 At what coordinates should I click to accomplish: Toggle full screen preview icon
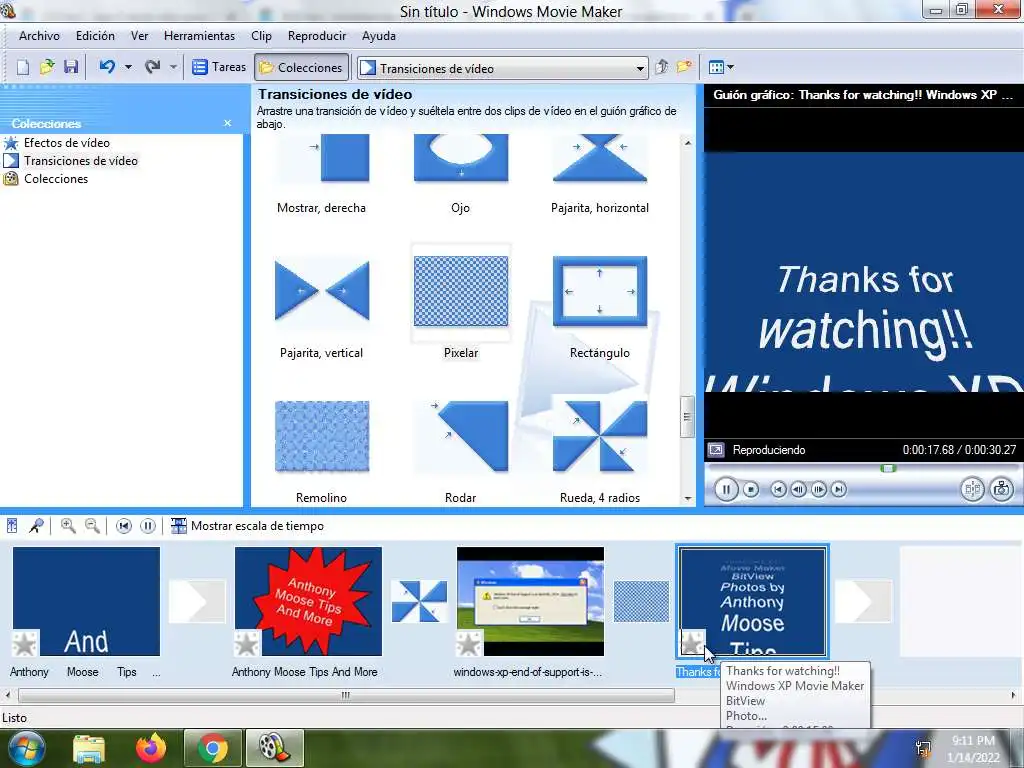[x=716, y=450]
